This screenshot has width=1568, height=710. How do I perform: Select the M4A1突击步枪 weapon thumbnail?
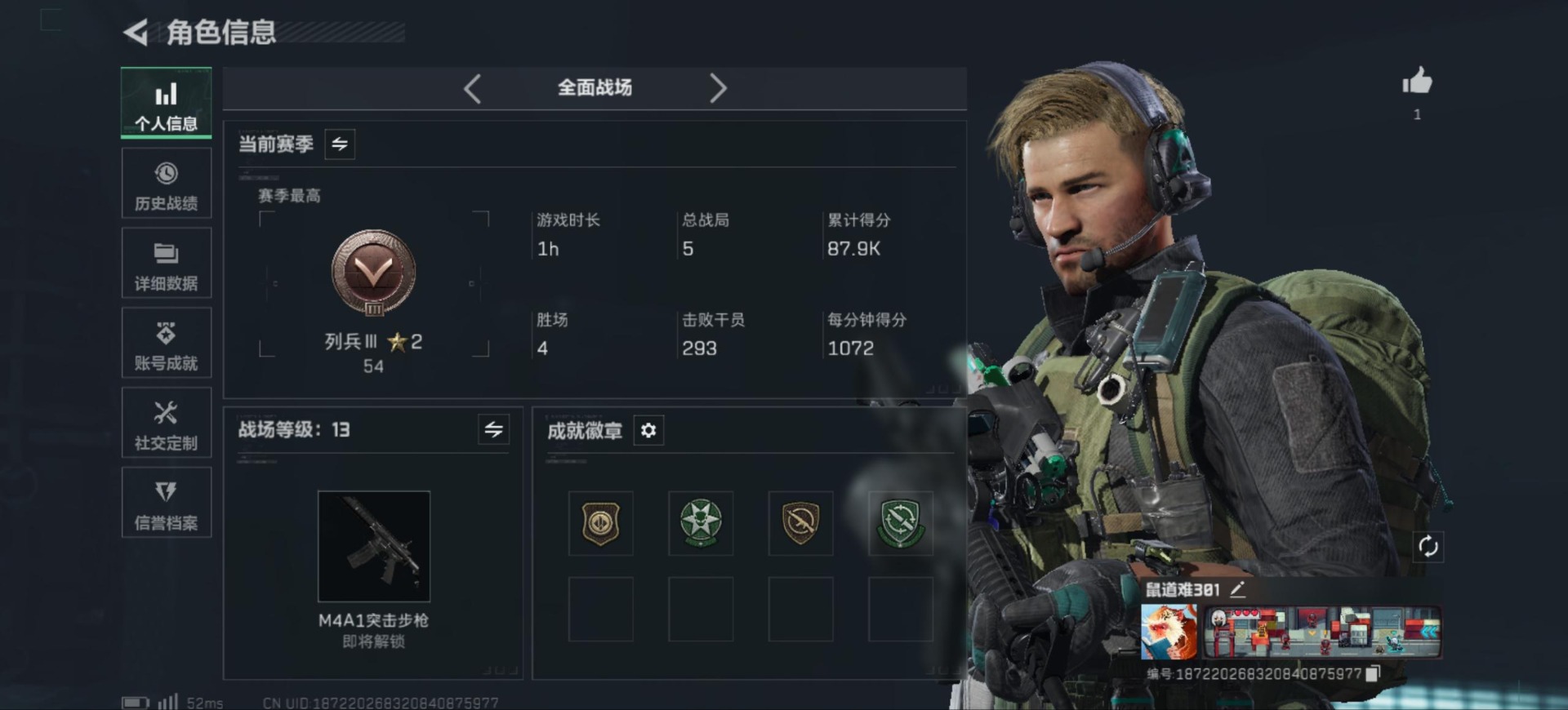pos(374,546)
